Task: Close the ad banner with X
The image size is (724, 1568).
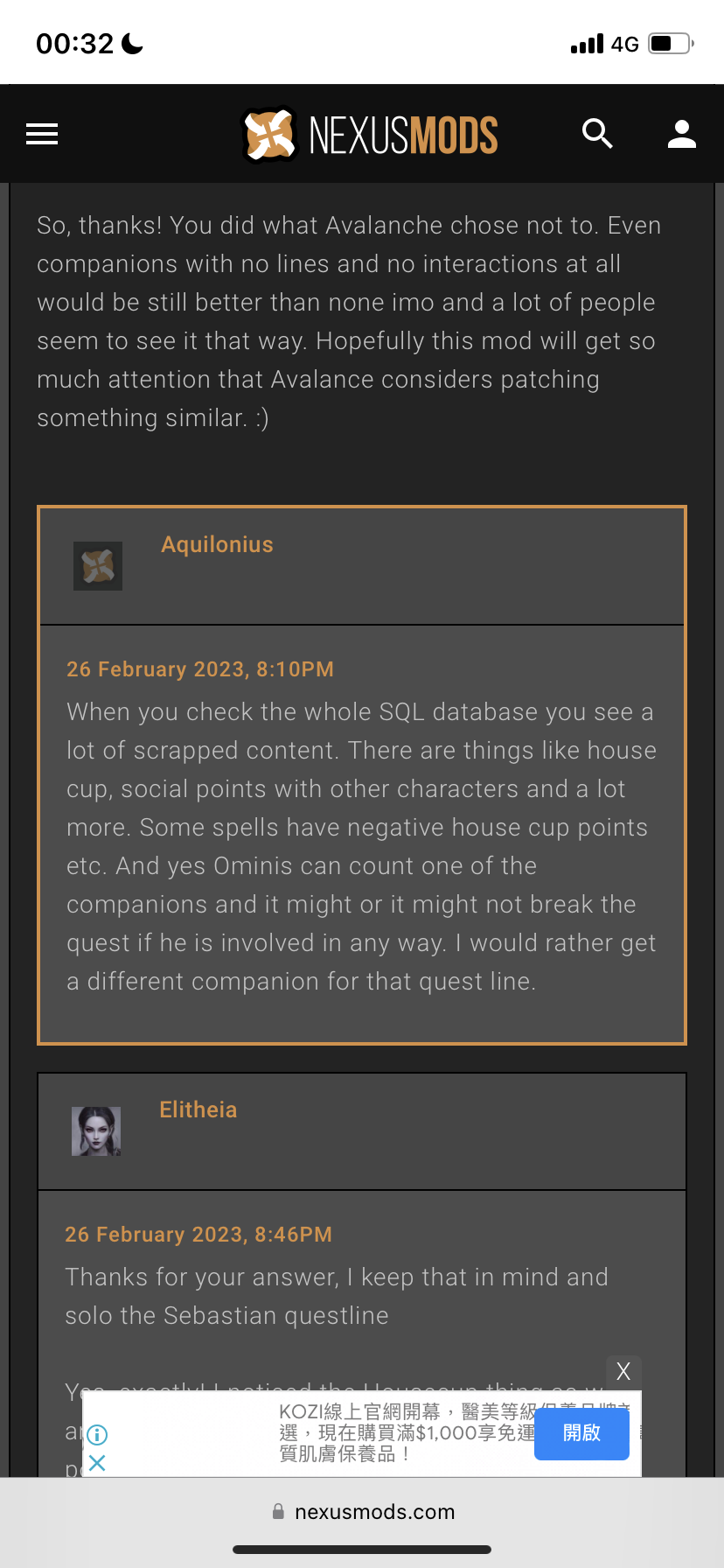Action: tap(623, 1371)
